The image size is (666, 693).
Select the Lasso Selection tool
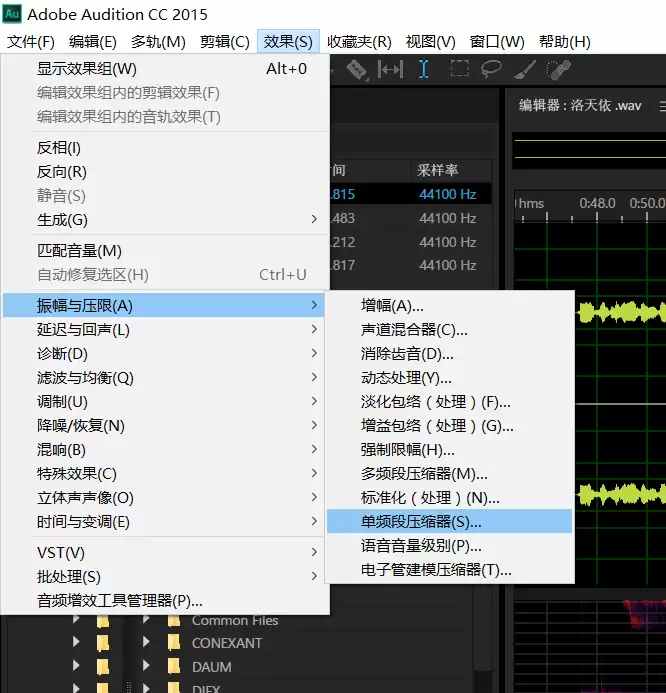tap(491, 69)
